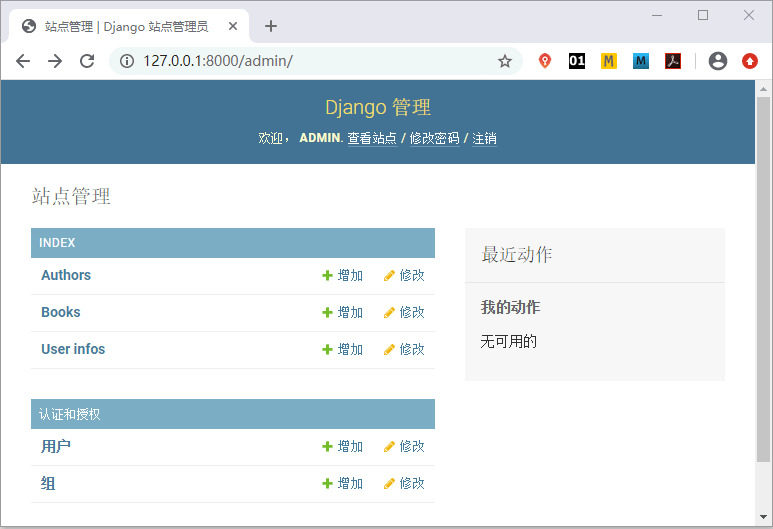This screenshot has height=529, width=773.
Task: Log out via the 注销 link
Action: coord(484,139)
